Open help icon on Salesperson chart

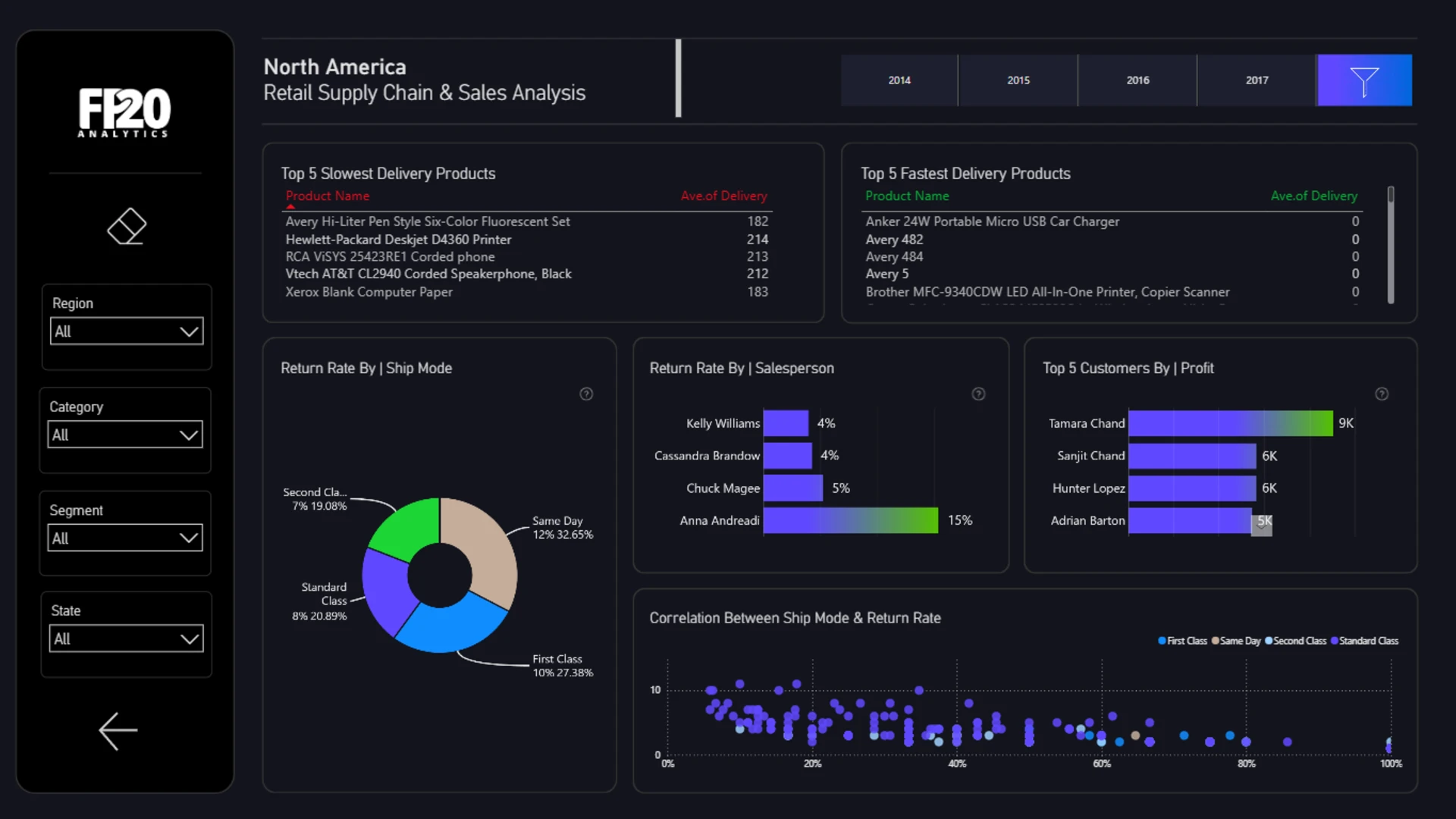978,394
